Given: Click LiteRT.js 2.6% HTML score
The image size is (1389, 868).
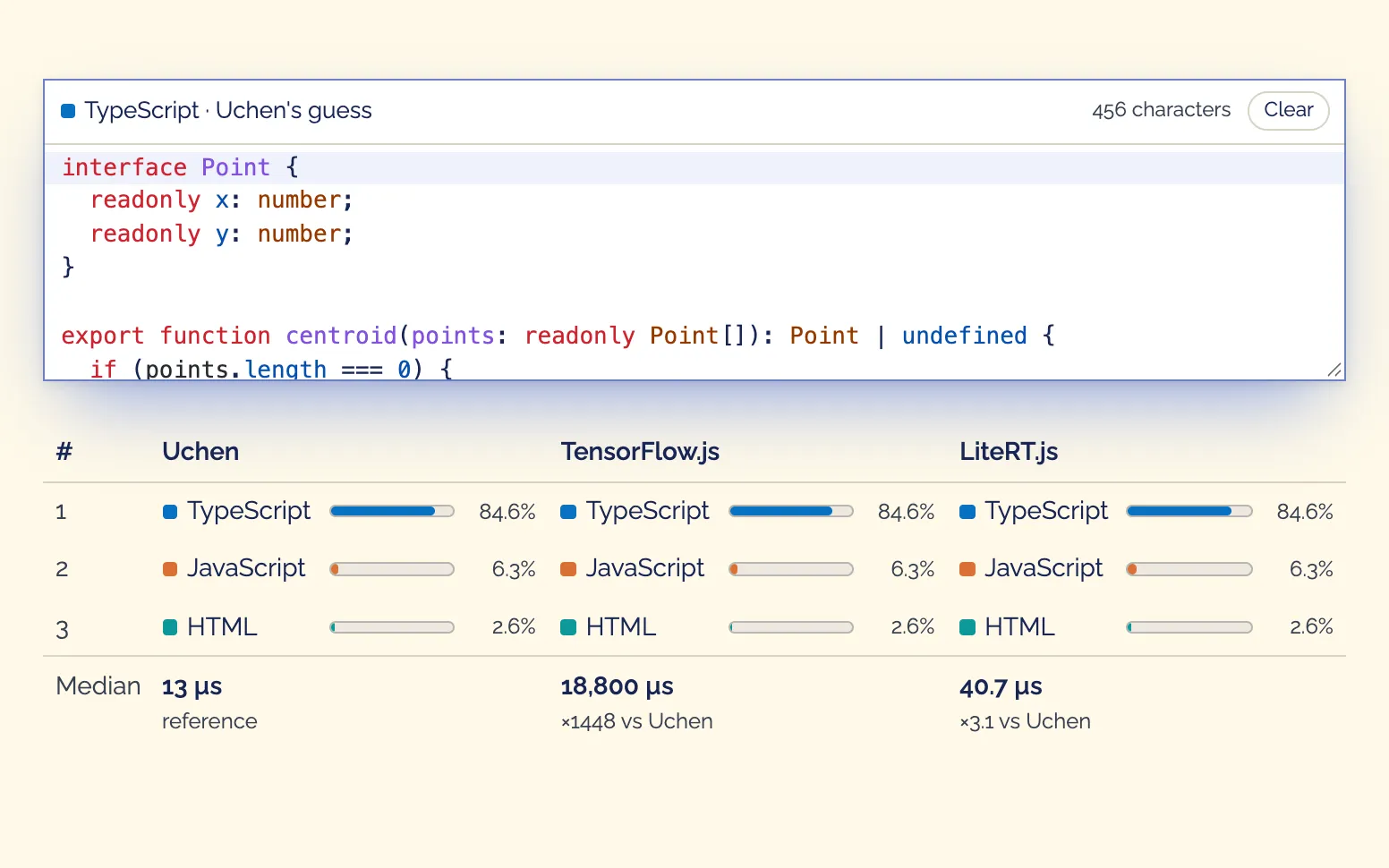Looking at the screenshot, I should pyautogui.click(x=1311, y=627).
